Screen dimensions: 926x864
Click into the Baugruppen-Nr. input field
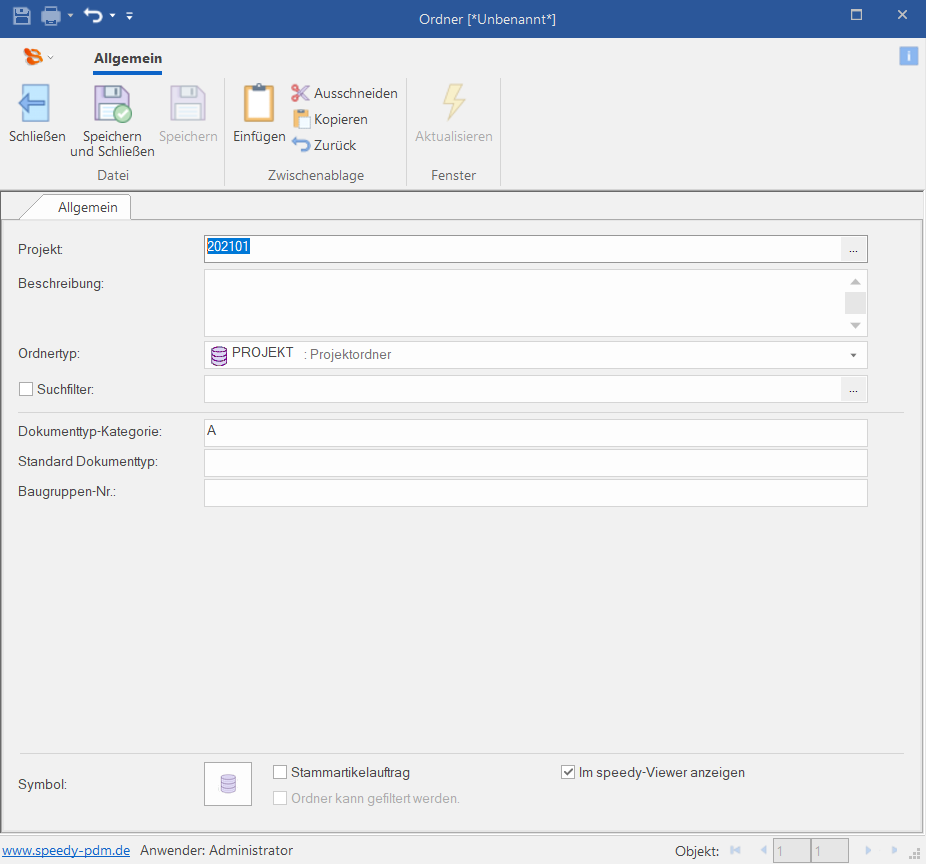(535, 493)
